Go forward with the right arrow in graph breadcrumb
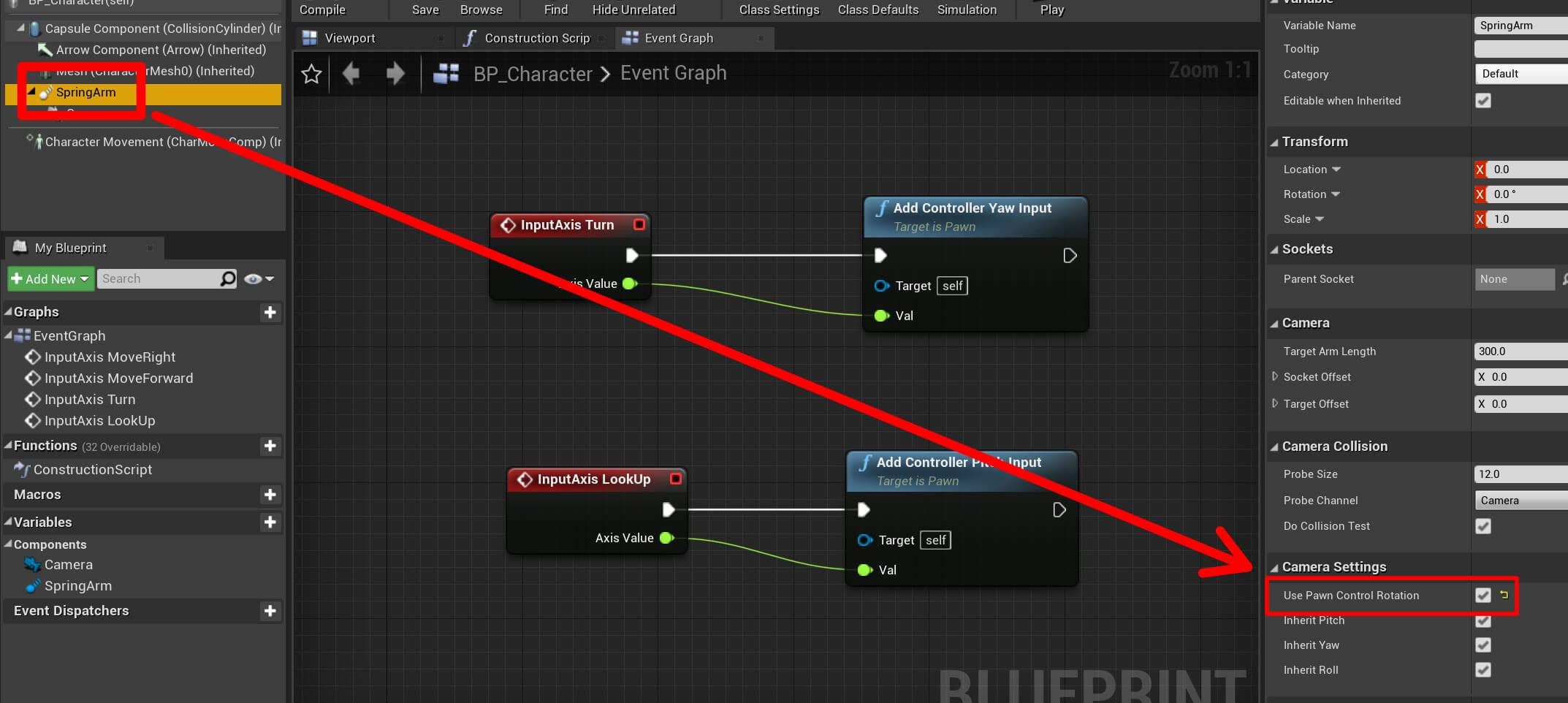1568x703 pixels. point(395,73)
